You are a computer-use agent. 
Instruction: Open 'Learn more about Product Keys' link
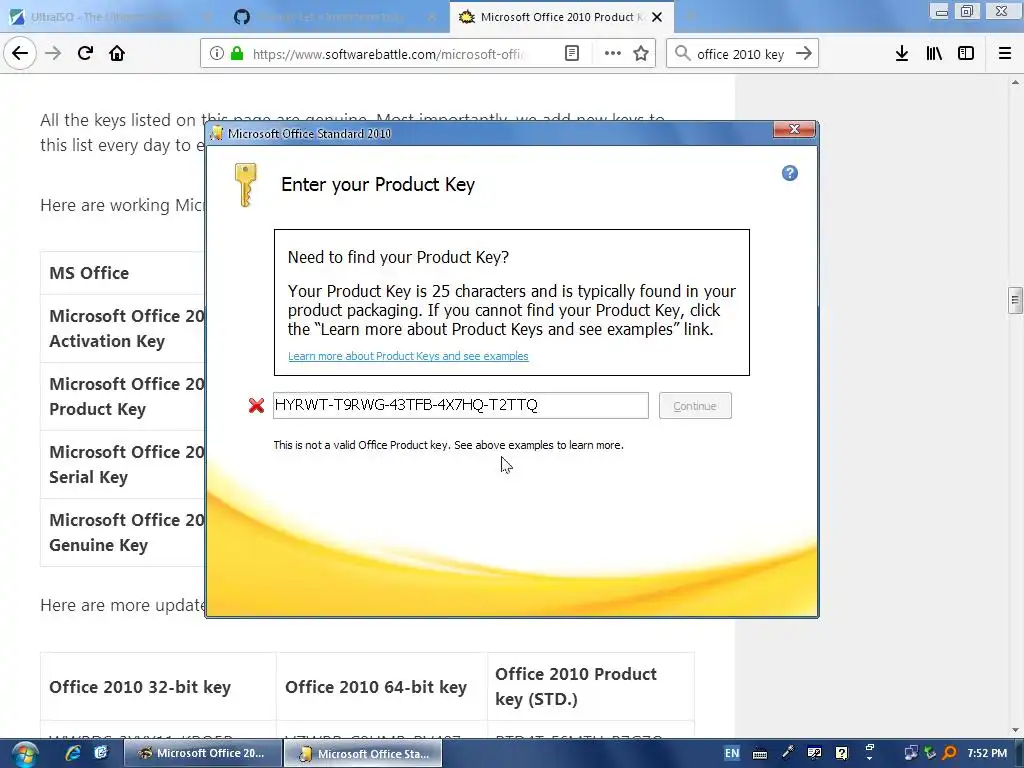tap(408, 356)
